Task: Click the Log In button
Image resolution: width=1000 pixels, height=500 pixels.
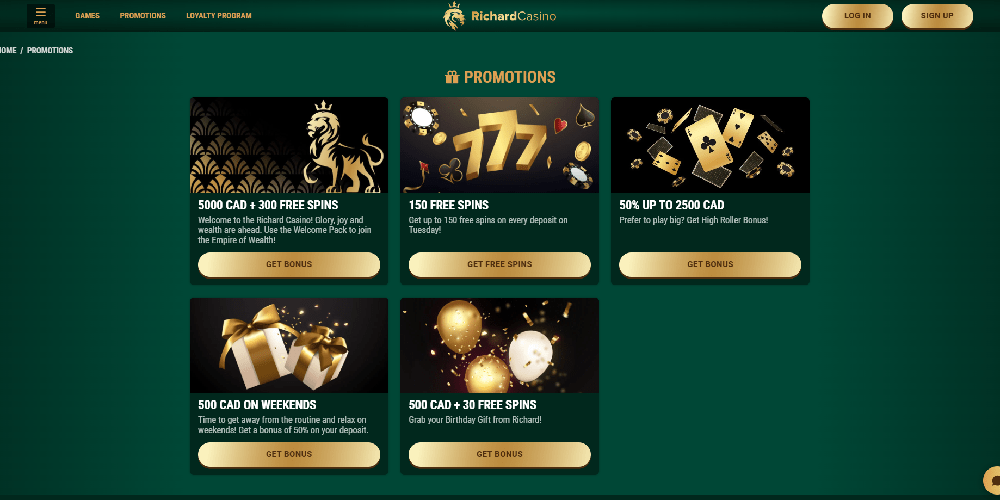Action: coord(857,16)
